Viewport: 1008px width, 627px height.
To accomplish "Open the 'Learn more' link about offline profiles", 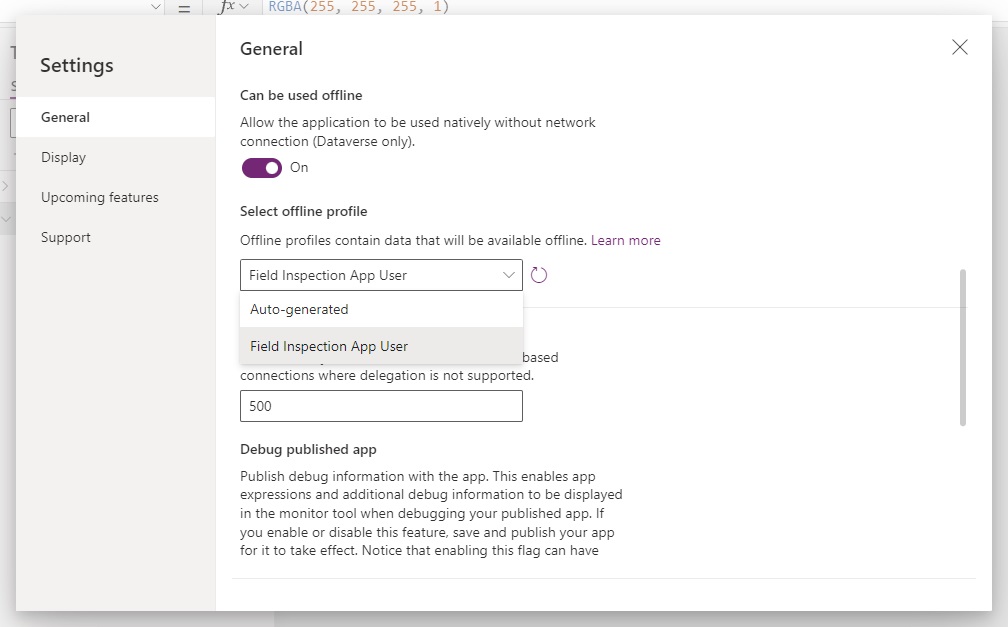I will pos(626,240).
